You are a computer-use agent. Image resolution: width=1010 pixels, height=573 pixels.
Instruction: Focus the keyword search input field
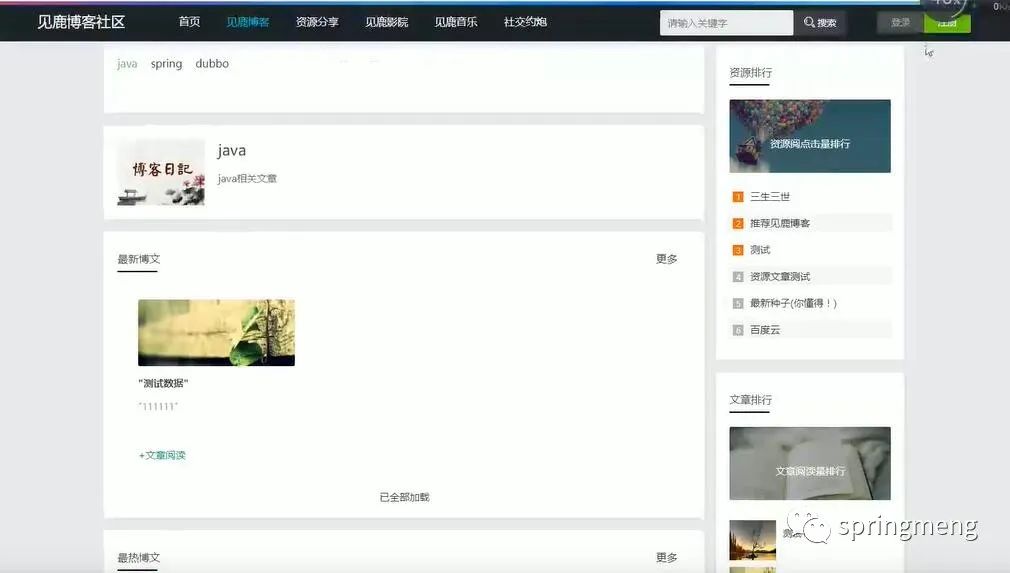click(726, 23)
